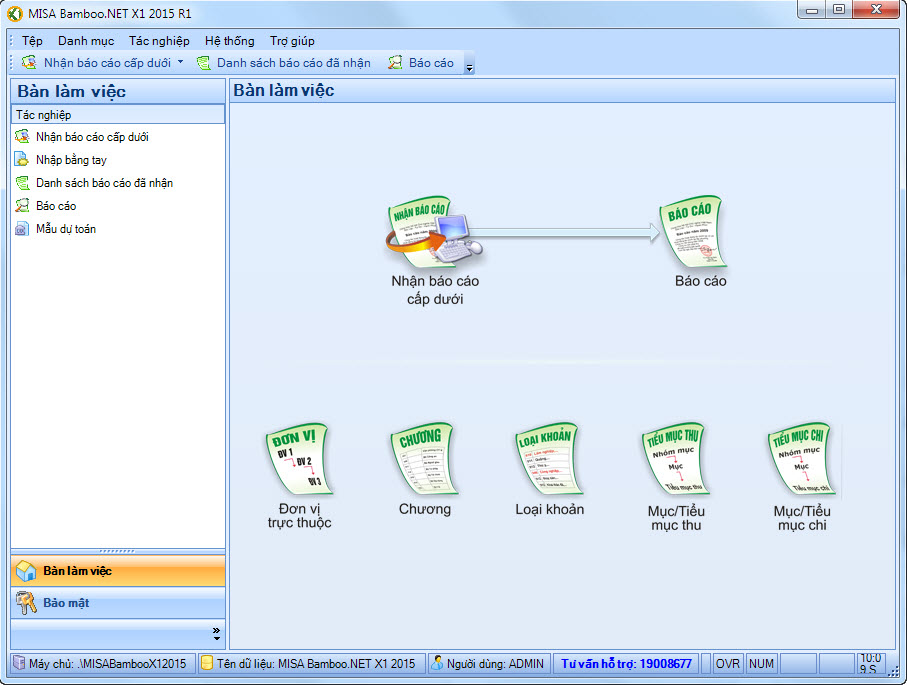The height and width of the screenshot is (685, 907).
Task: Click Tên dữ liệu: MISA Bamboo.NET X1 2015 text
Action: coord(316,664)
